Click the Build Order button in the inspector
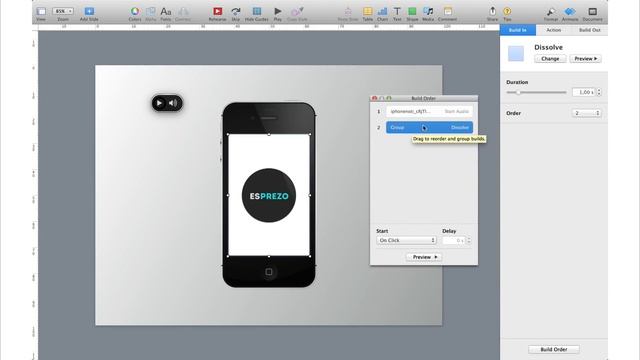 pos(553,349)
